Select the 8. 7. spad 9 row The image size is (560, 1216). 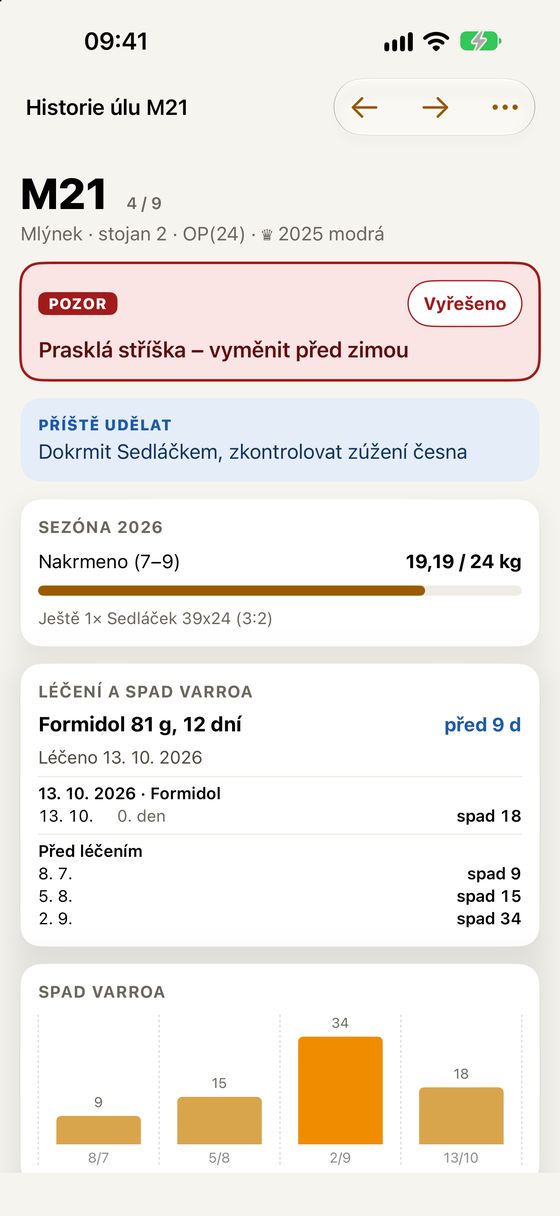coord(280,874)
